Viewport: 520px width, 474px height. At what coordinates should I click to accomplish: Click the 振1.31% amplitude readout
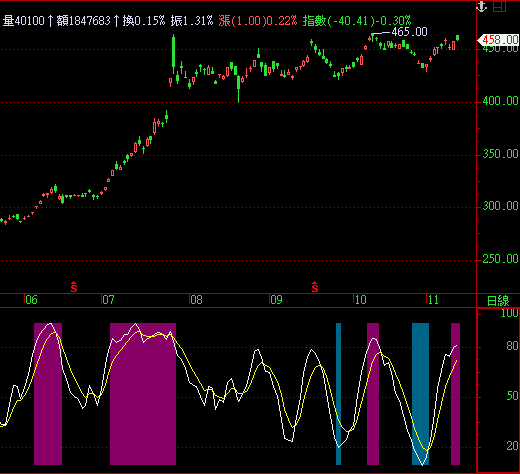click(x=192, y=21)
